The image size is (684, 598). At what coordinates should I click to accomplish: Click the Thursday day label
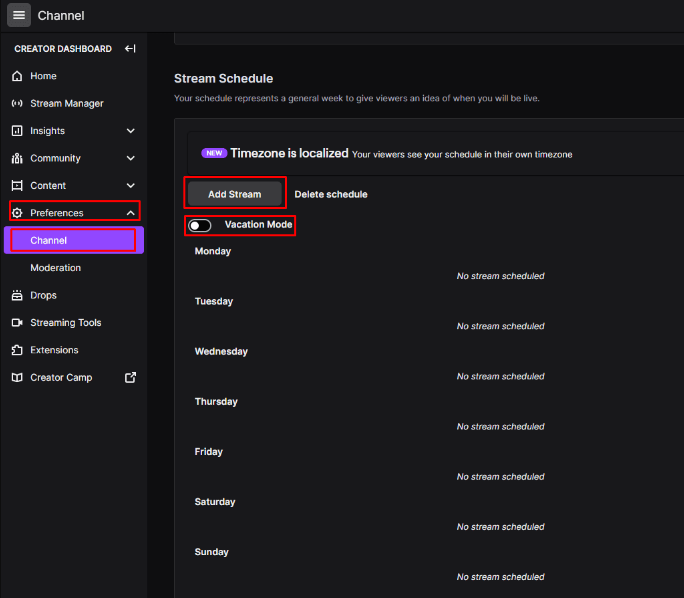(x=216, y=402)
